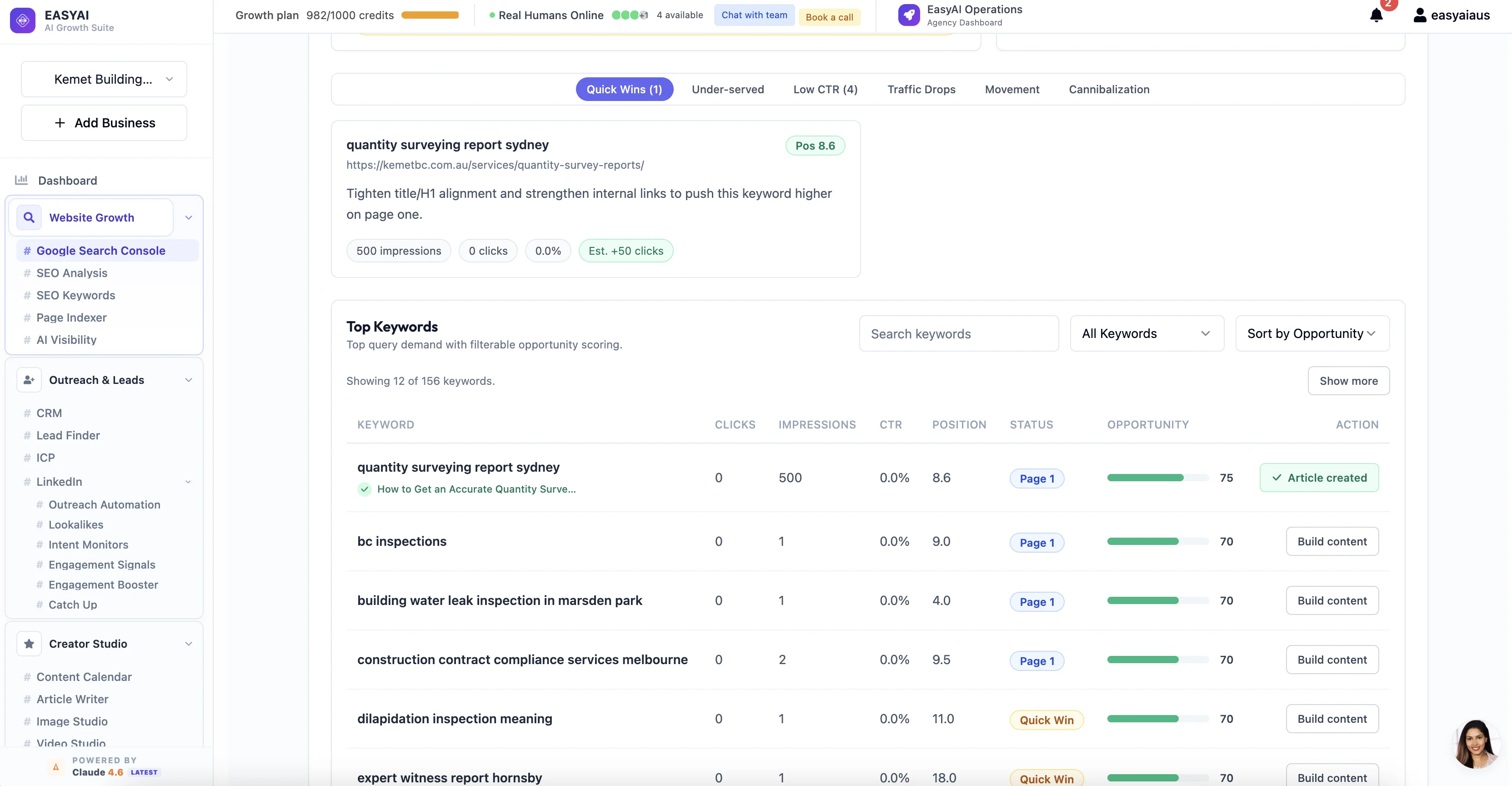
Task: Focus the Search keywords field
Action: (x=958, y=334)
